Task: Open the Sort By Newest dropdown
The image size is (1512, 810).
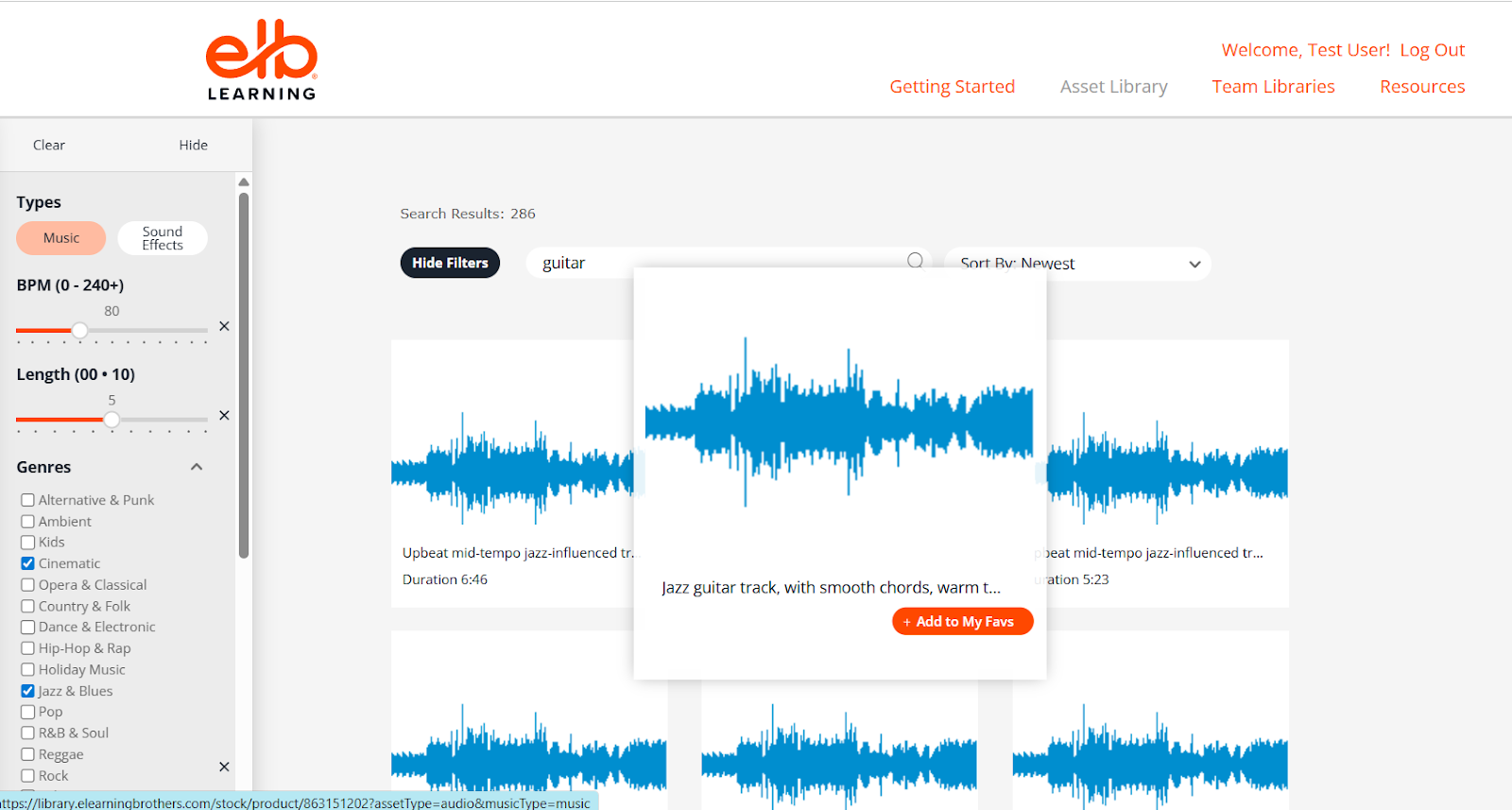Action: 1077,264
